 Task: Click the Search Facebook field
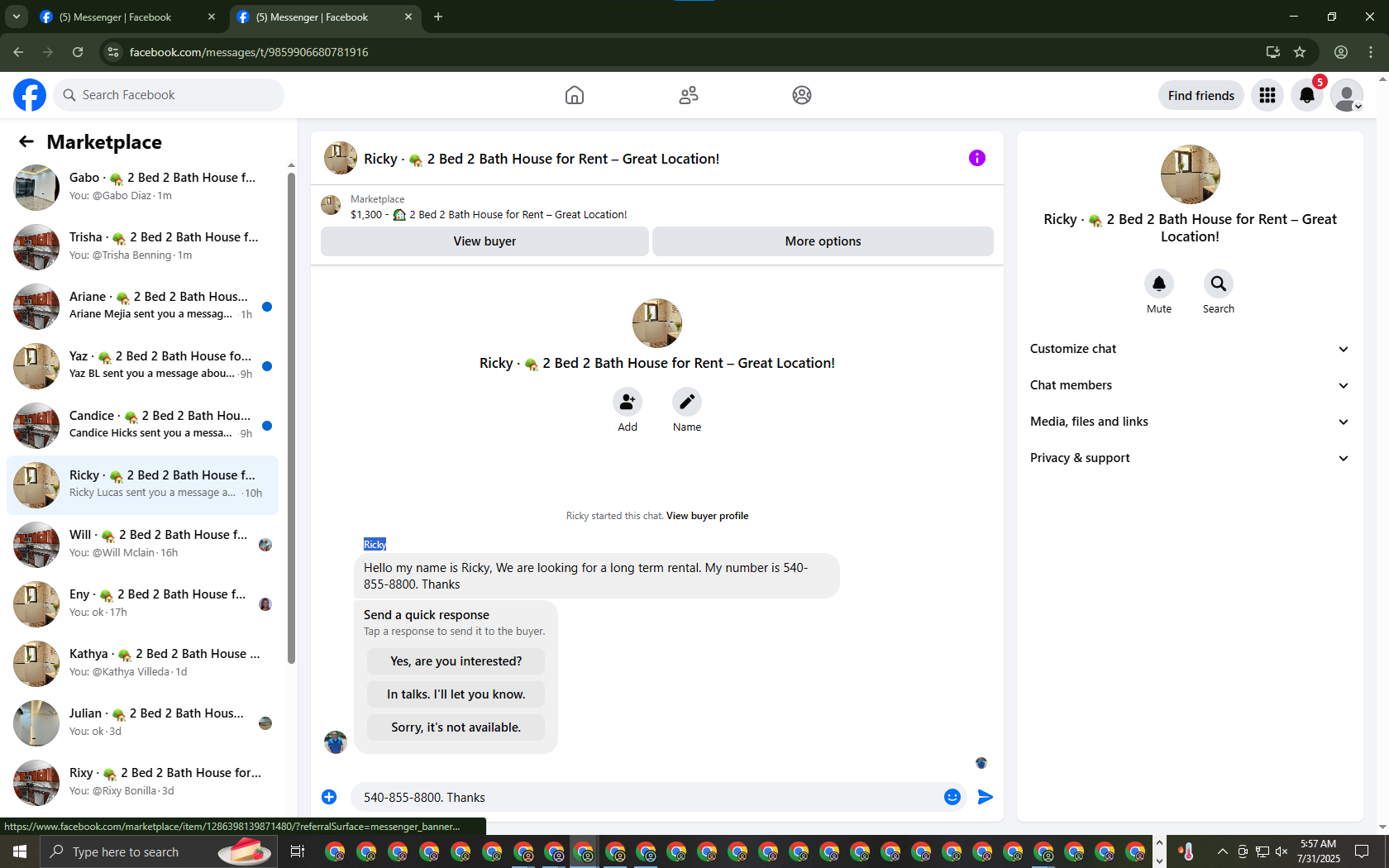pyautogui.click(x=169, y=95)
